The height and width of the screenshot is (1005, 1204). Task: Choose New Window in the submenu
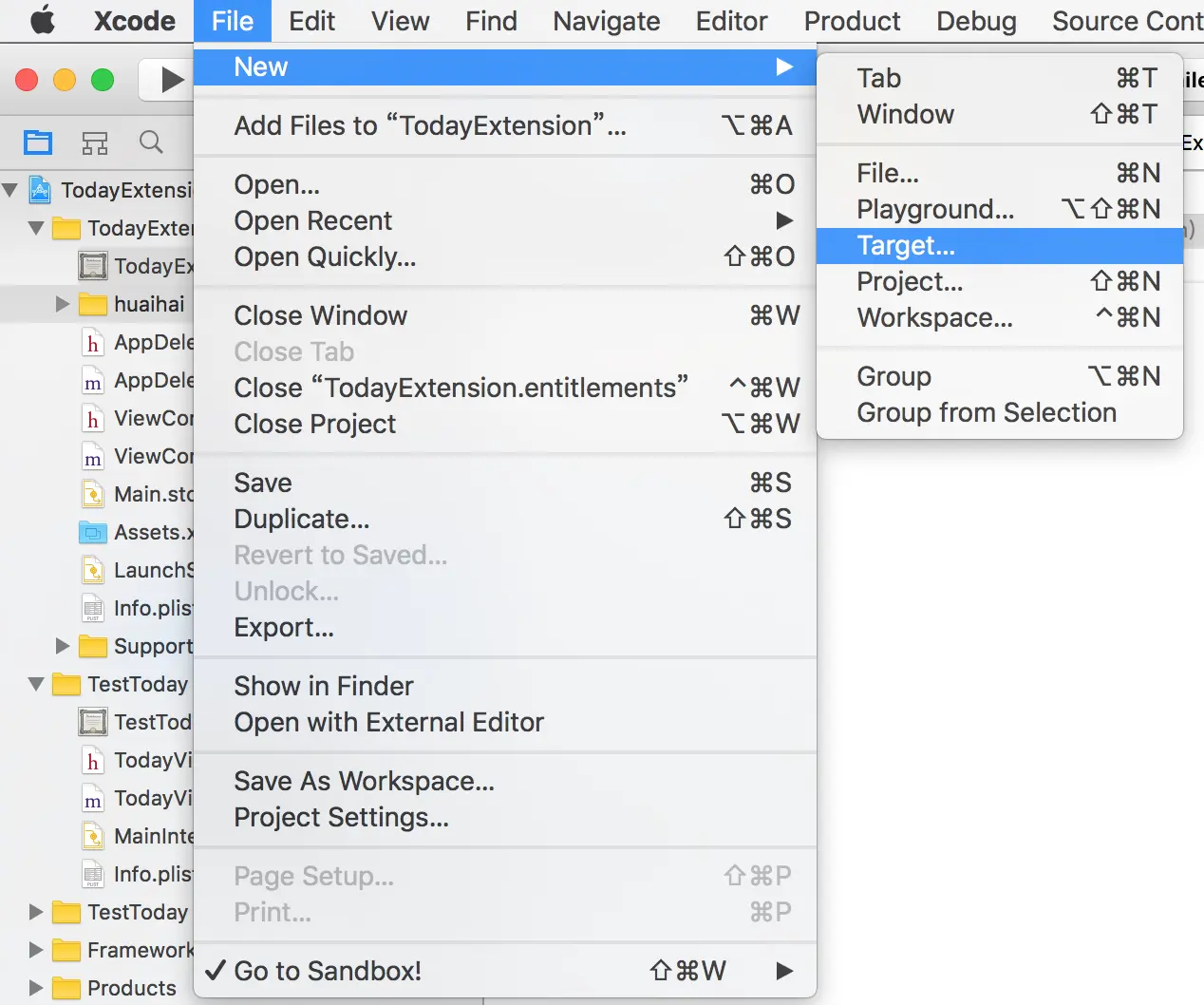point(1000,114)
